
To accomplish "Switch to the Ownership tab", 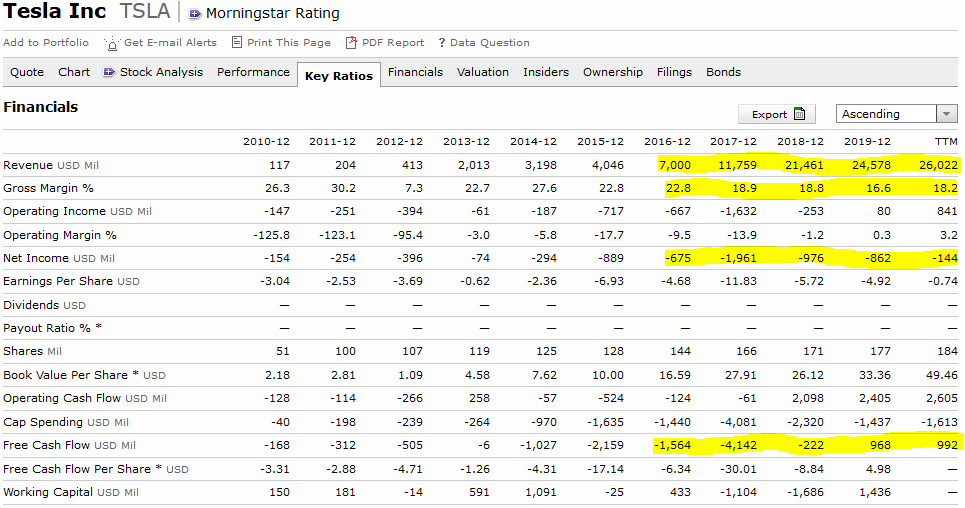I will 613,72.
